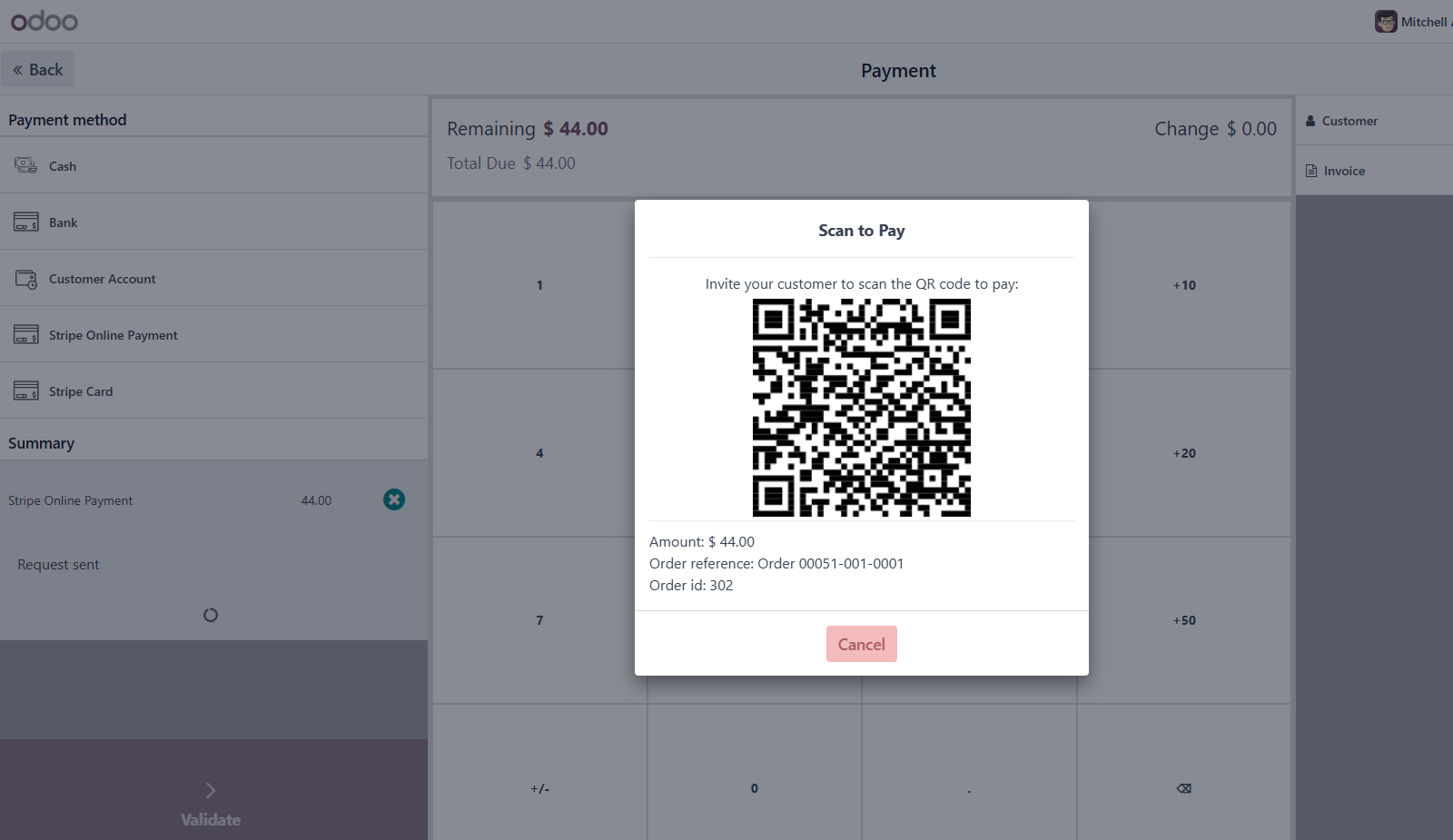Toggle the Invoice option
This screenshot has width=1453, height=840.
pyautogui.click(x=1374, y=171)
